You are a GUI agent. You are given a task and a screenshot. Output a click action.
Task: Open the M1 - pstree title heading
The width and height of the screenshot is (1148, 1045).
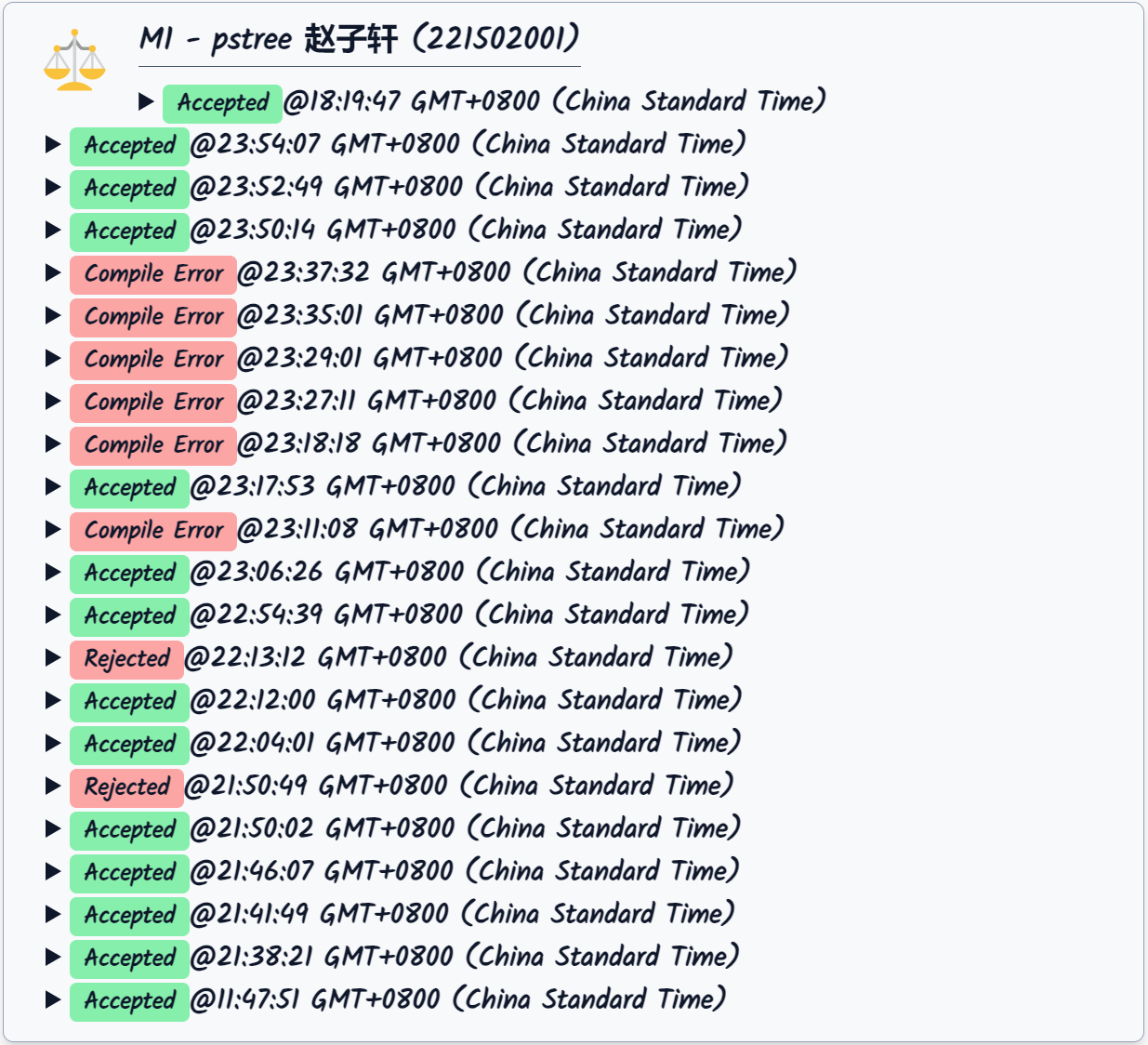coord(359,40)
